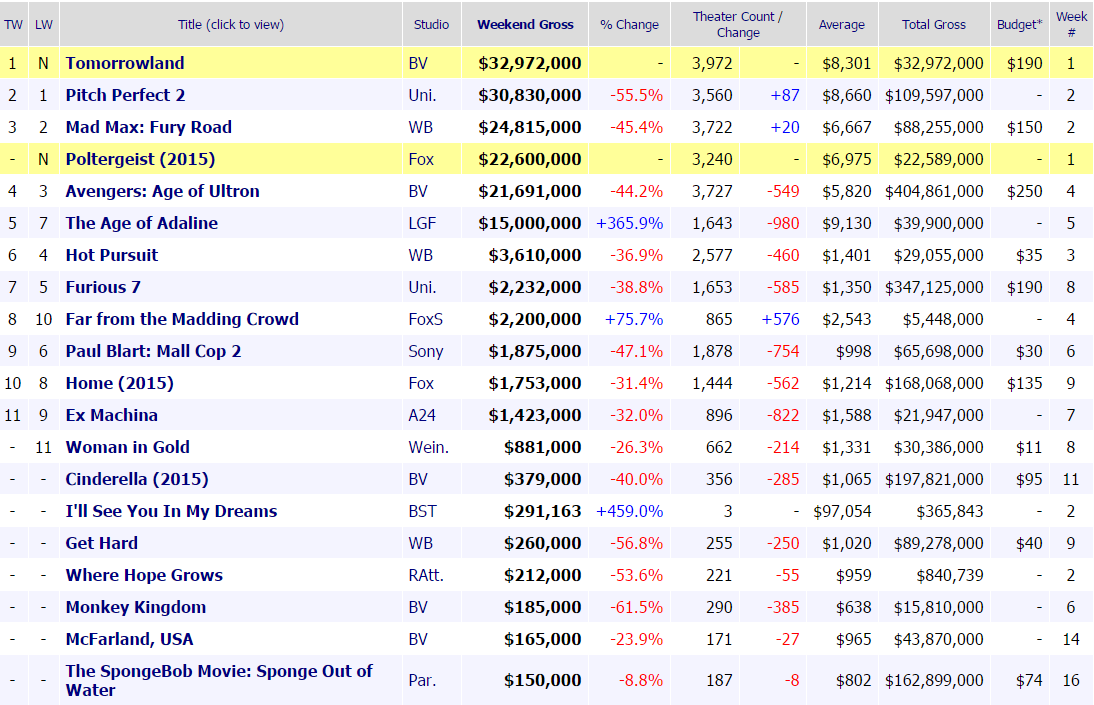
Task: View I'll See You In My Dreams
Action: point(171,512)
